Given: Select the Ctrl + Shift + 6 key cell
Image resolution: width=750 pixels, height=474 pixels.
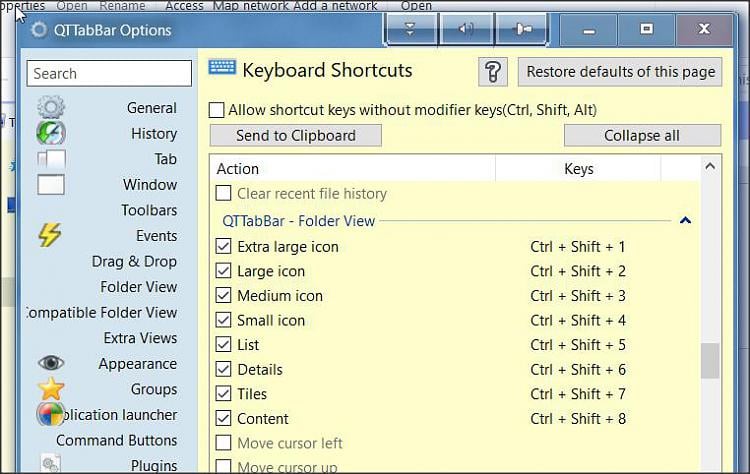Looking at the screenshot, I should tap(578, 370).
